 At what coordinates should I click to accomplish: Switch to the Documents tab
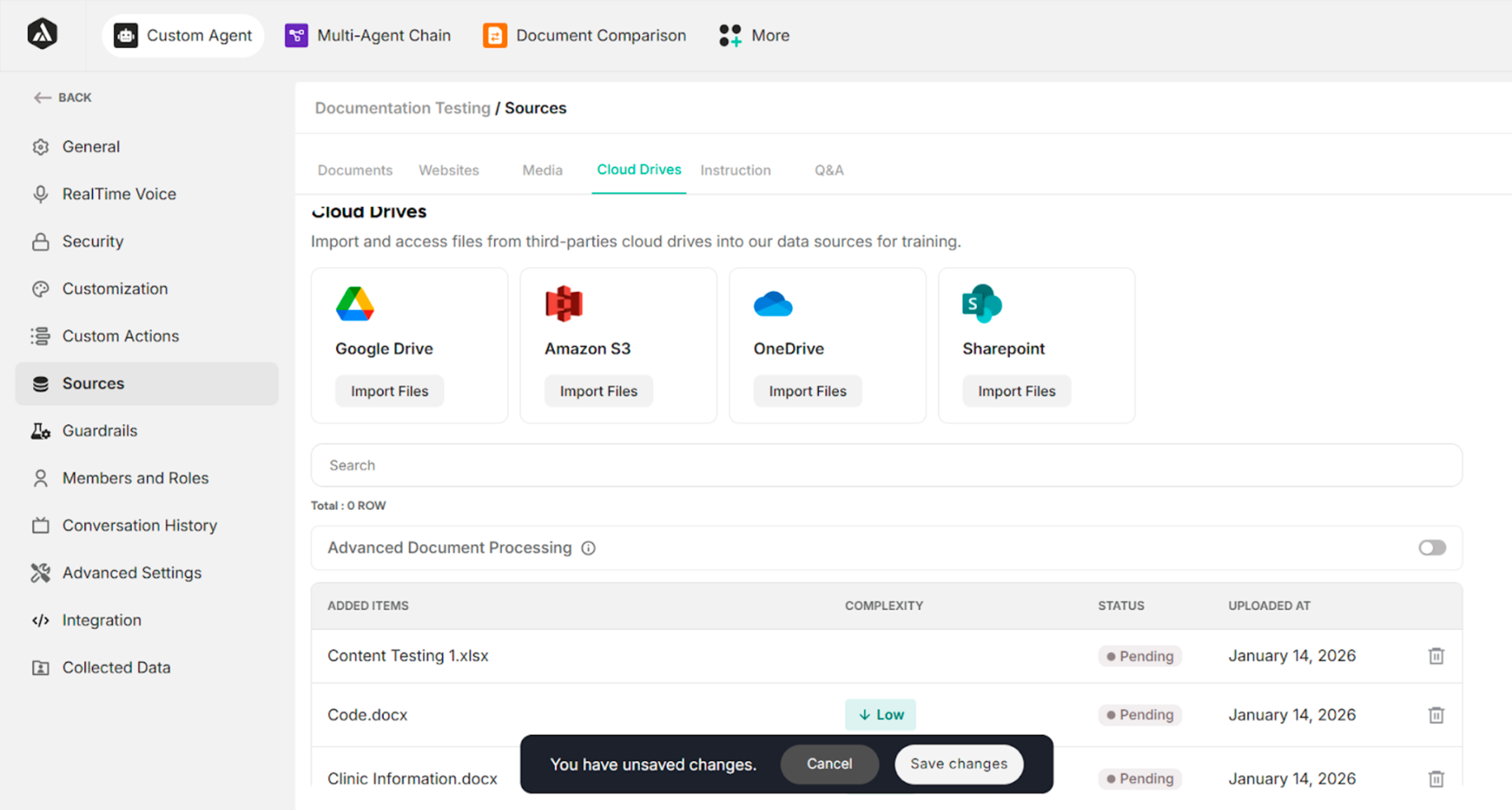[x=355, y=170]
